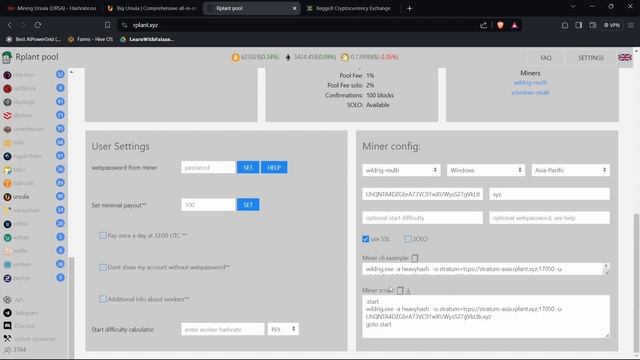Switch language via UK flag icon
This screenshot has height=360, width=640.
point(624,58)
